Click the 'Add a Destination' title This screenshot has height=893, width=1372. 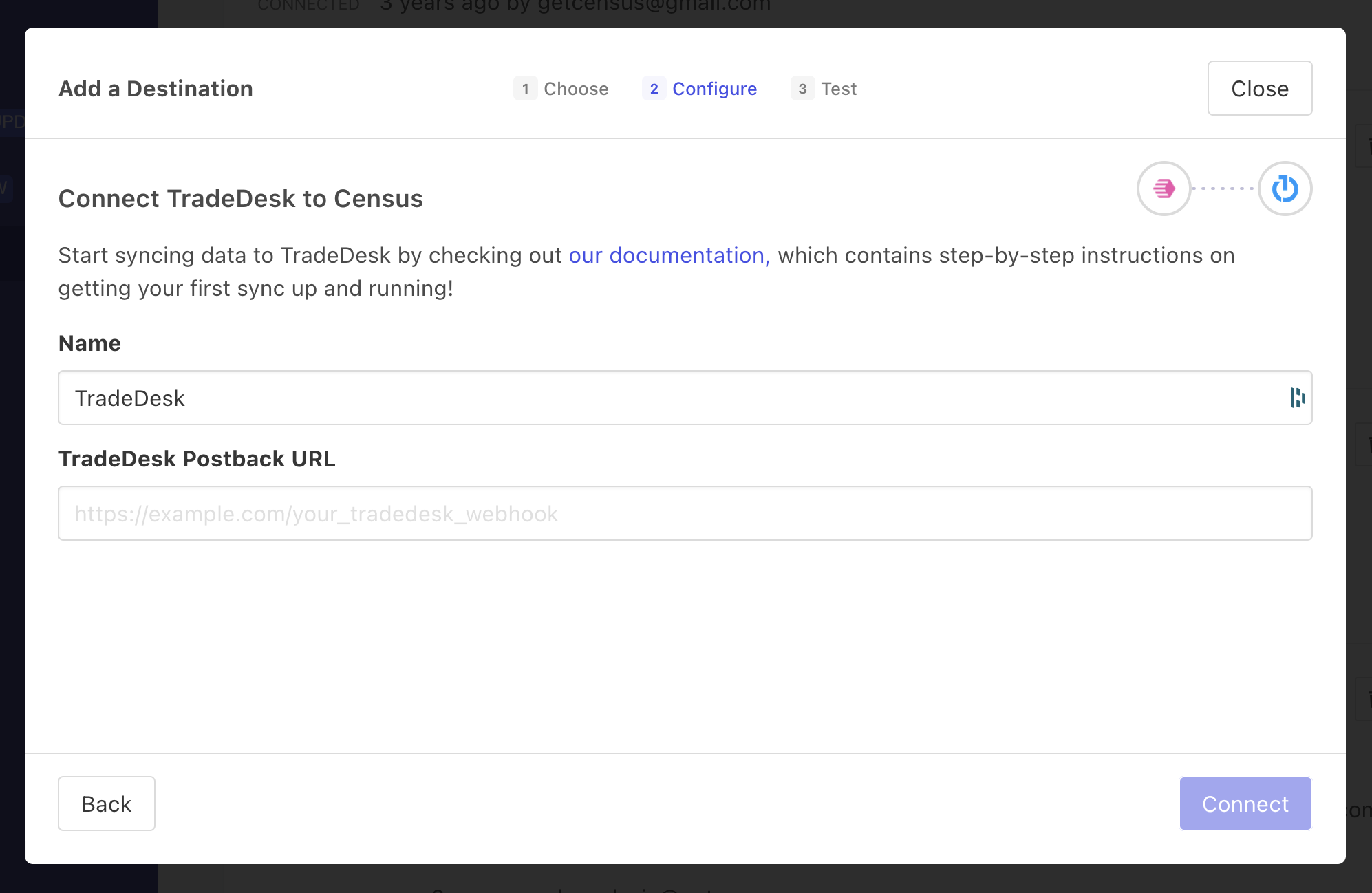(x=156, y=89)
